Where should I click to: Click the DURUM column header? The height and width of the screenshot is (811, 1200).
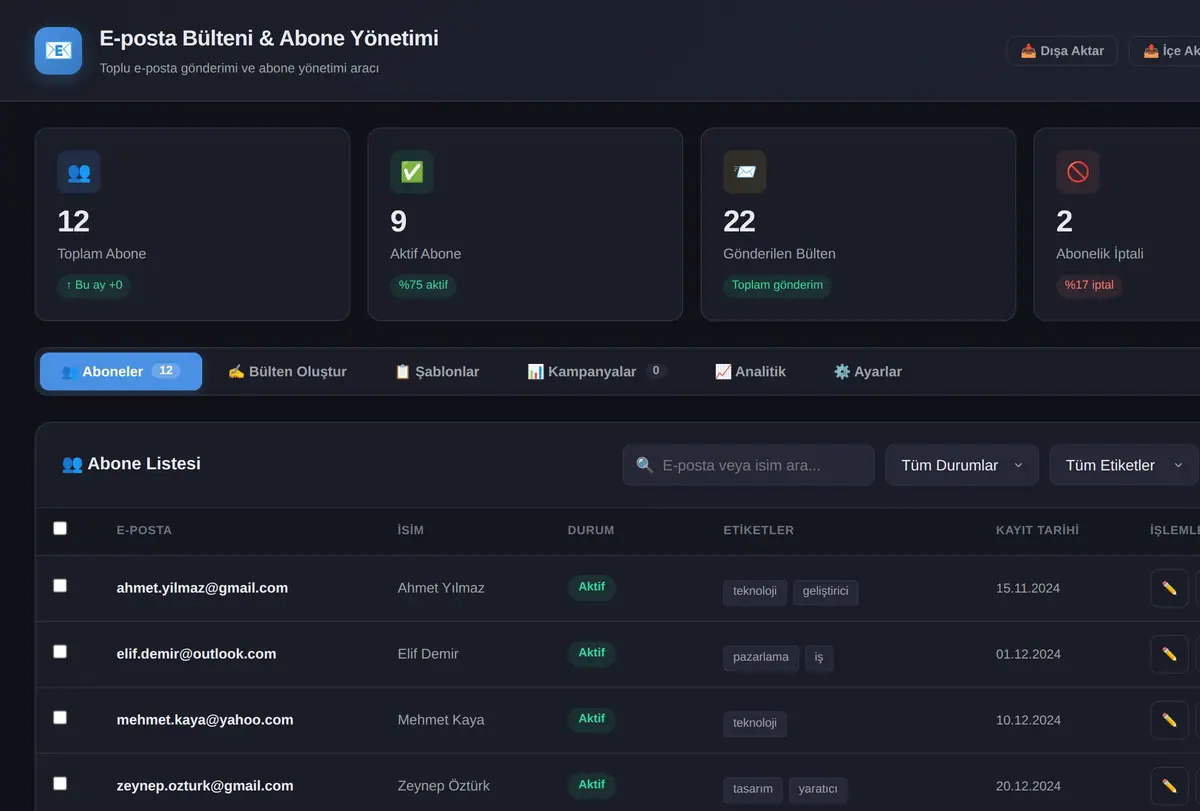[591, 530]
